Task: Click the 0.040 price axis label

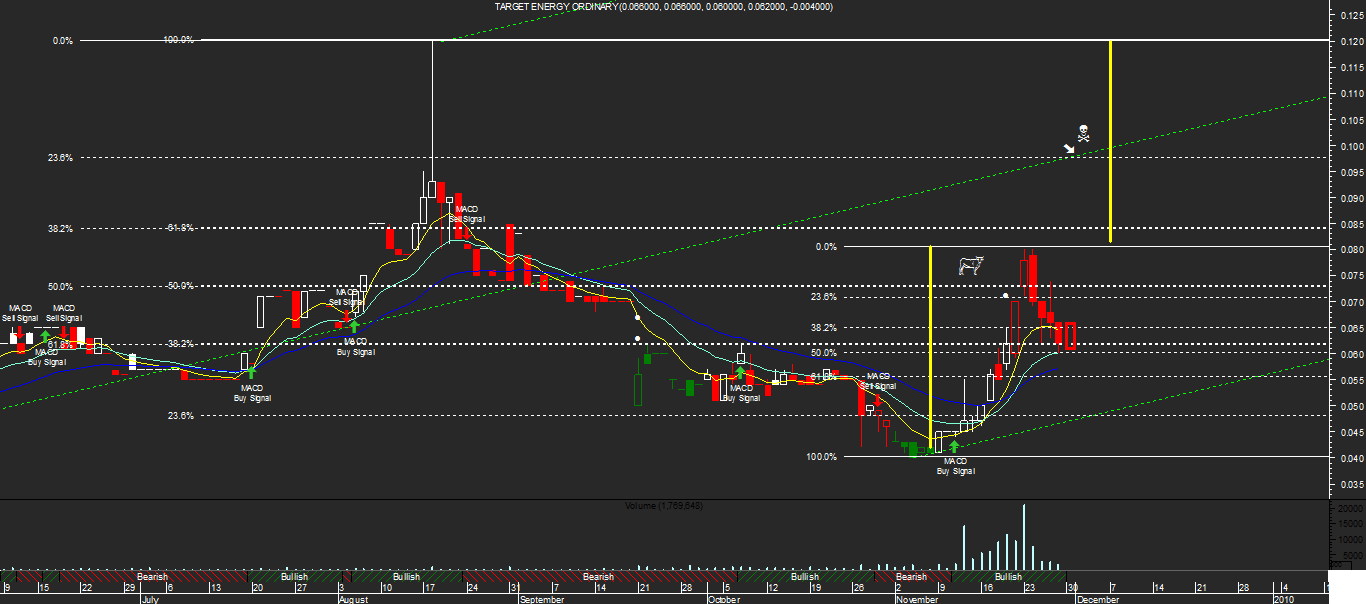Action: click(1350, 459)
